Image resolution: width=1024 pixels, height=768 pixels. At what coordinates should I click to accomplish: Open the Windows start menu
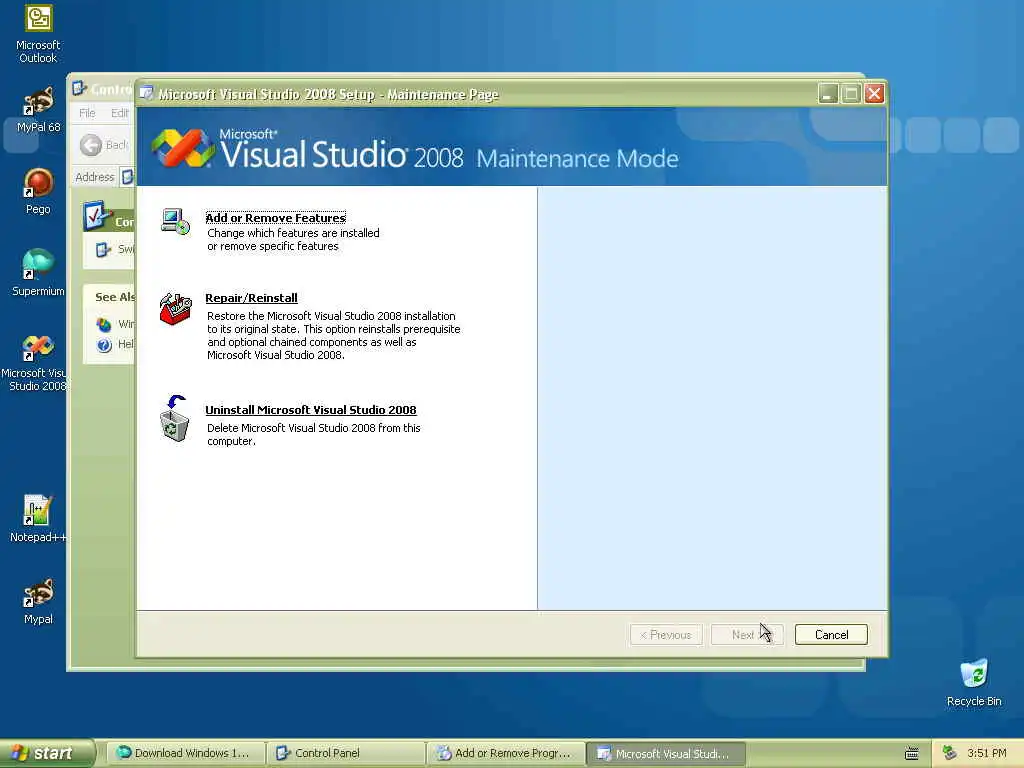pos(46,754)
